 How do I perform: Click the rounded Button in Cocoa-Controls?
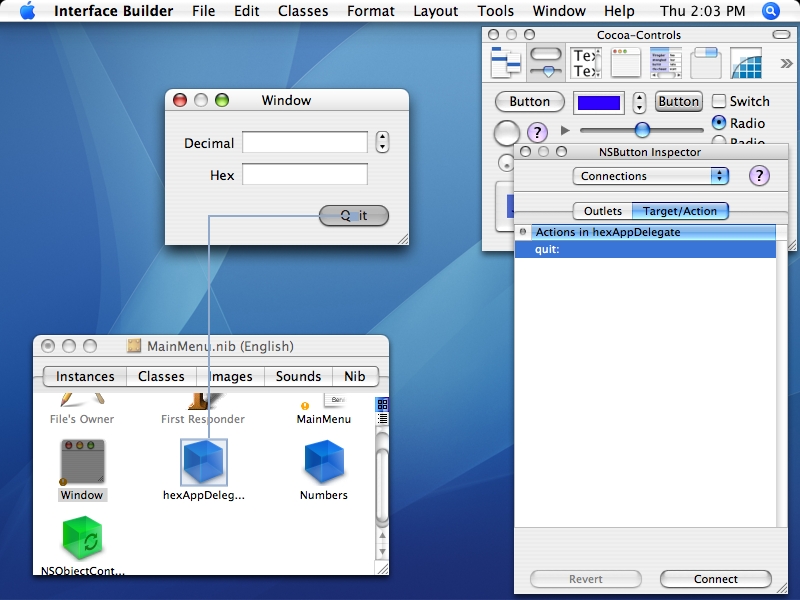[530, 102]
